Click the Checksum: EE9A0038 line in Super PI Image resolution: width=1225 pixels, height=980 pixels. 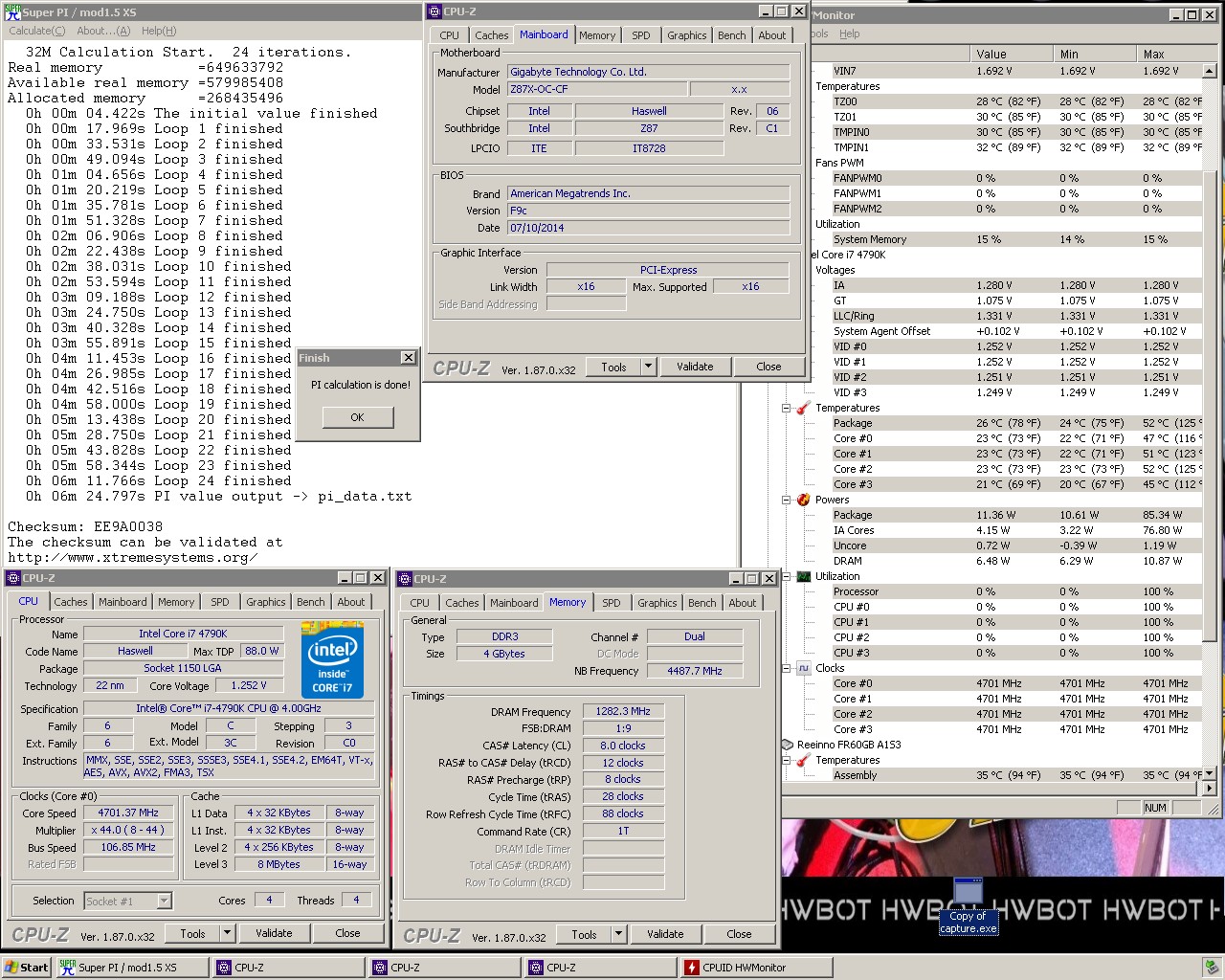click(x=85, y=526)
